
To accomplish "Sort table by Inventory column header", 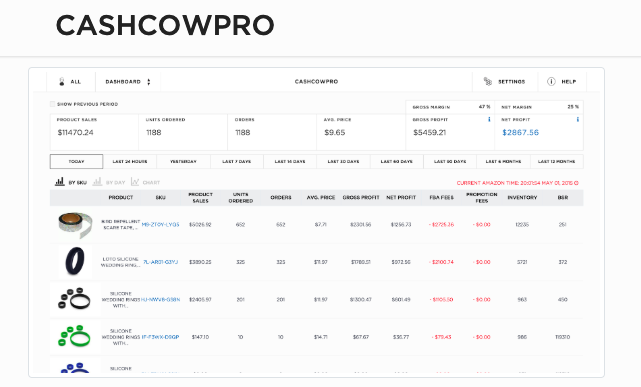I will 522,197.
